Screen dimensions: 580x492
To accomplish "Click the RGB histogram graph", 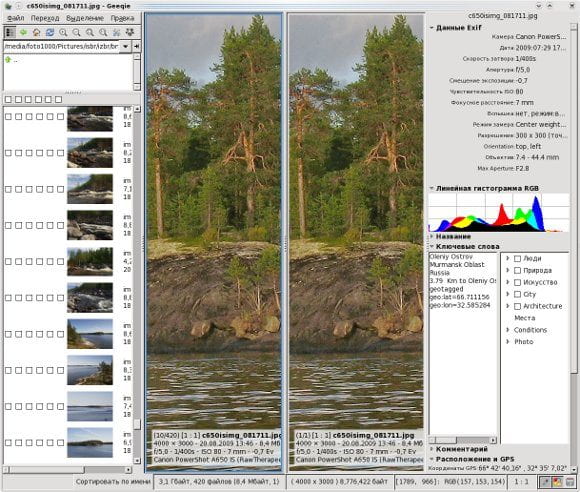I will click(x=498, y=213).
